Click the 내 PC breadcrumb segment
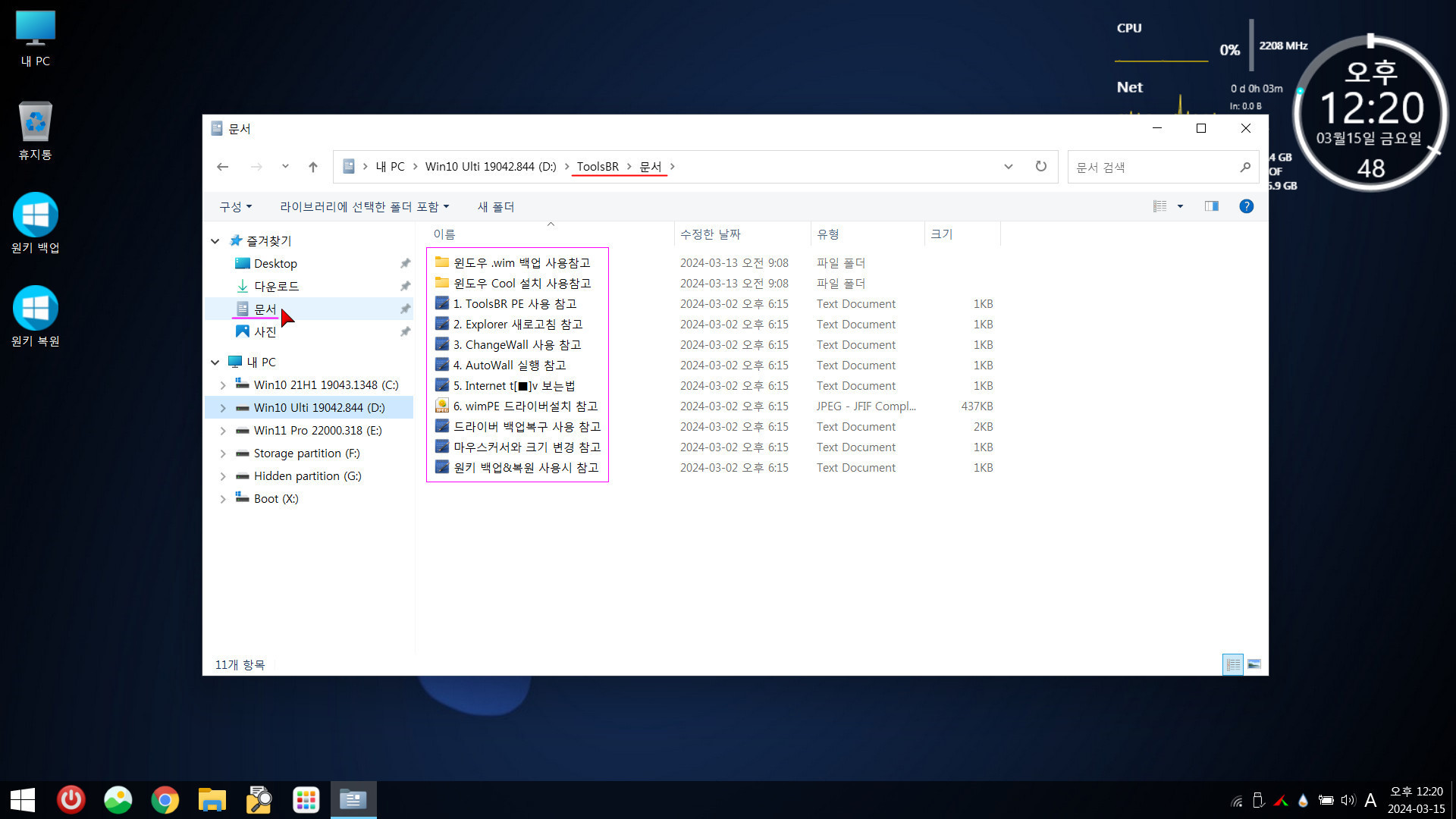Screen dimensions: 1456x819 tap(390, 167)
